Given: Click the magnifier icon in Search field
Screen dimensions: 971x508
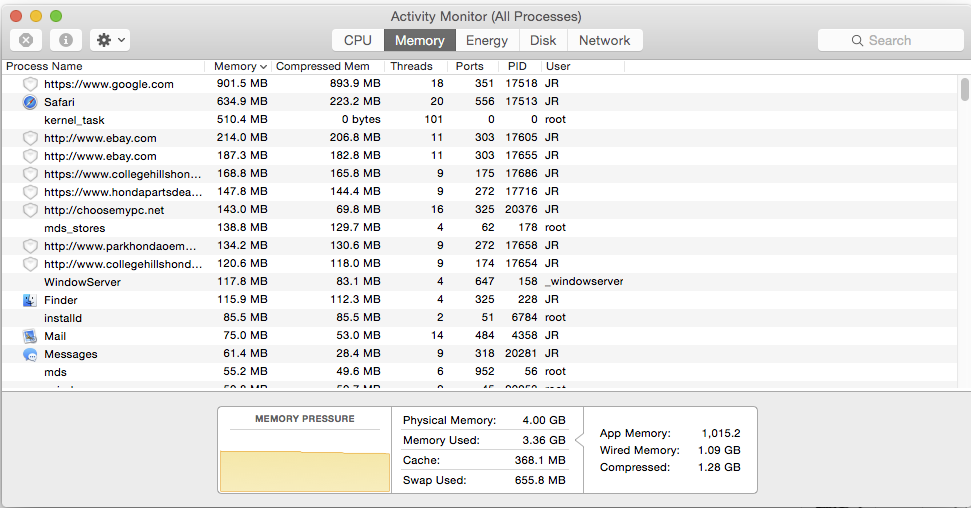Looking at the screenshot, I should (857, 40).
